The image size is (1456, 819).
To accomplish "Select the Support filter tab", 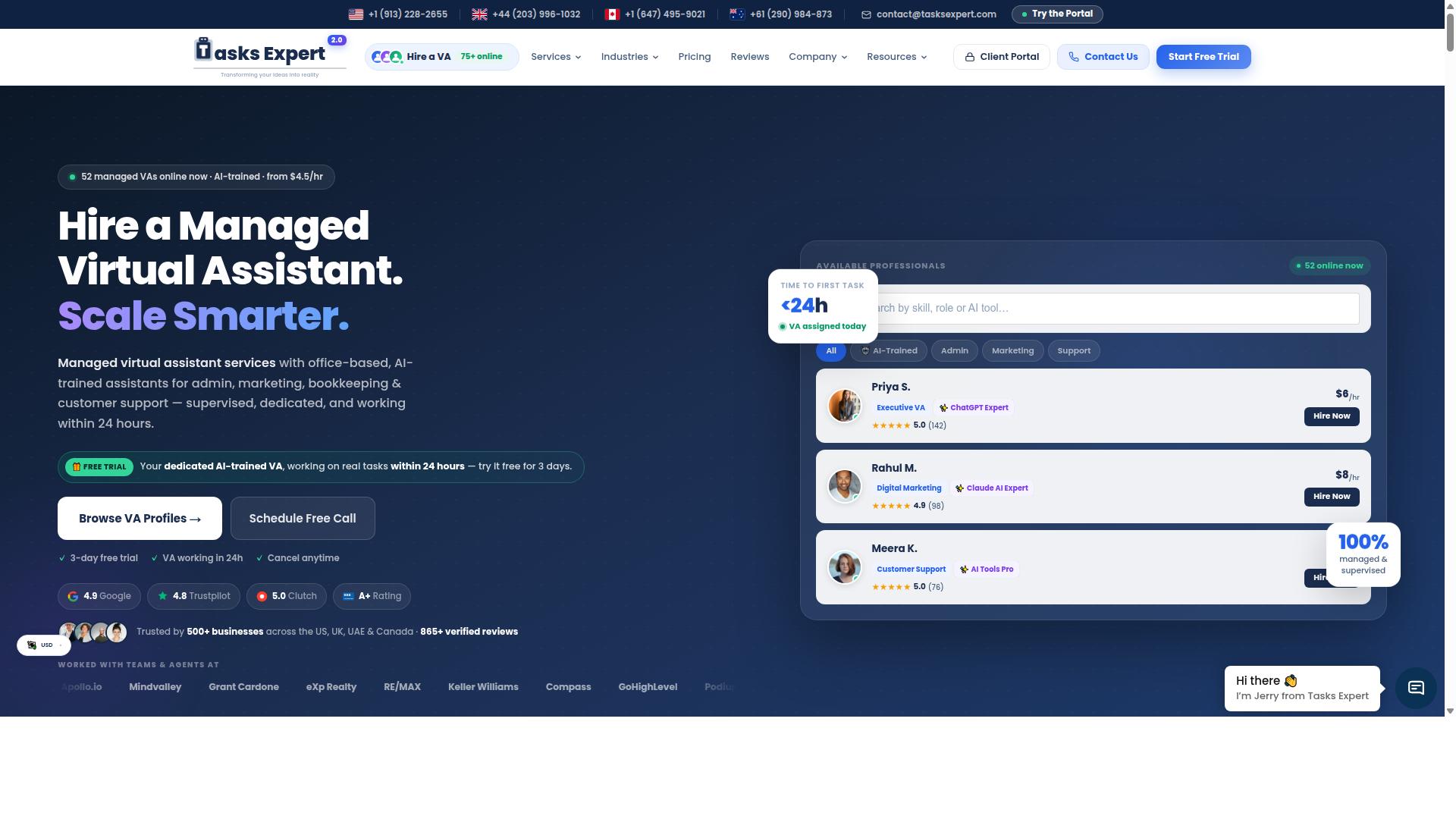I will [1074, 351].
